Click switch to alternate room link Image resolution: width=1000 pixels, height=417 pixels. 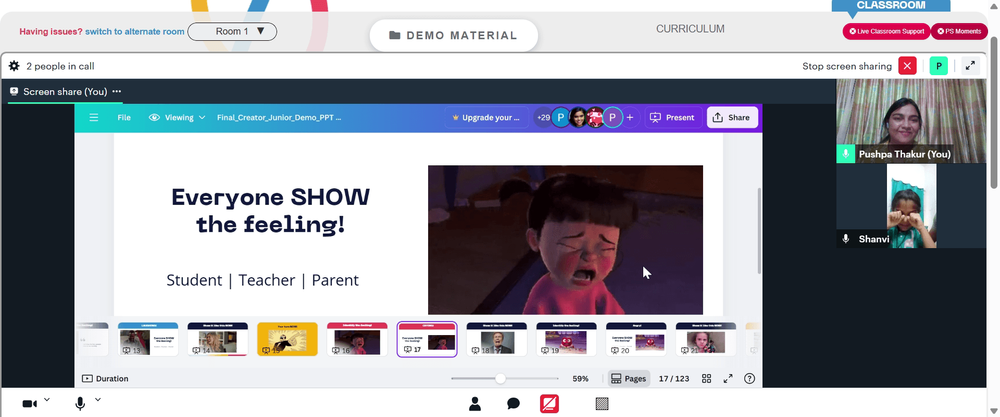click(135, 31)
